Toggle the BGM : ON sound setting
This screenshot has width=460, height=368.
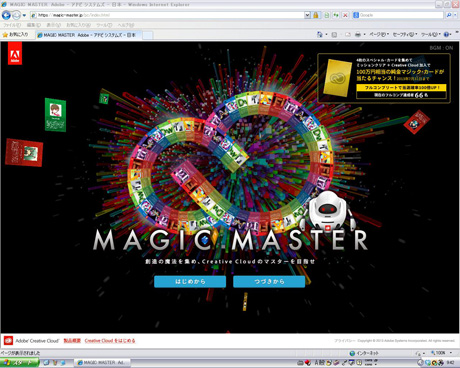[x=441, y=48]
